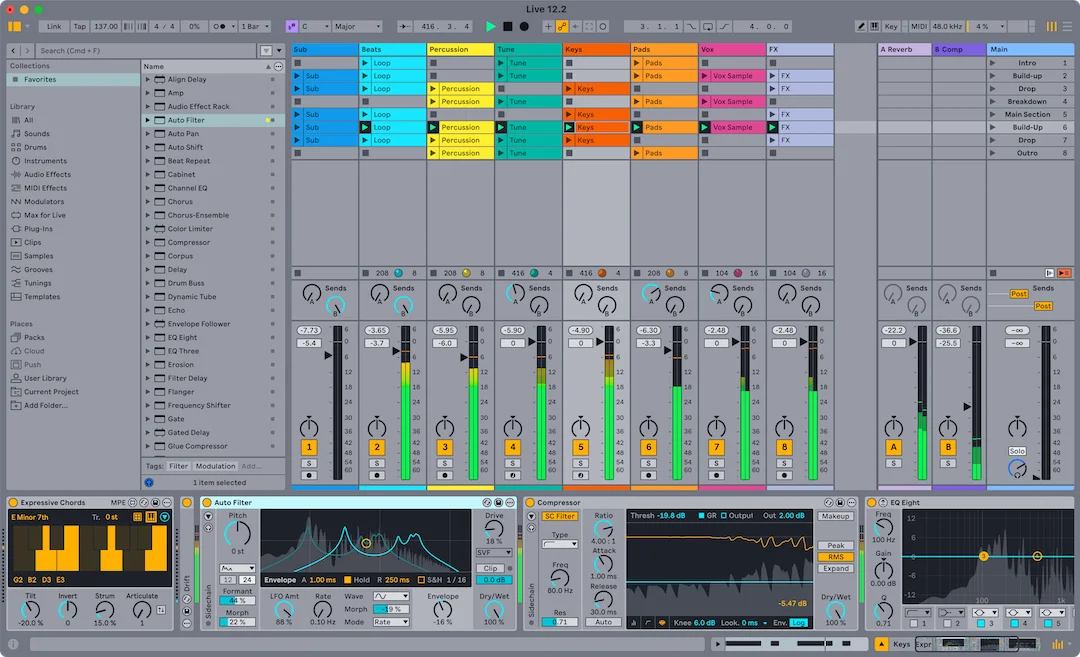Click the Link button

point(54,27)
